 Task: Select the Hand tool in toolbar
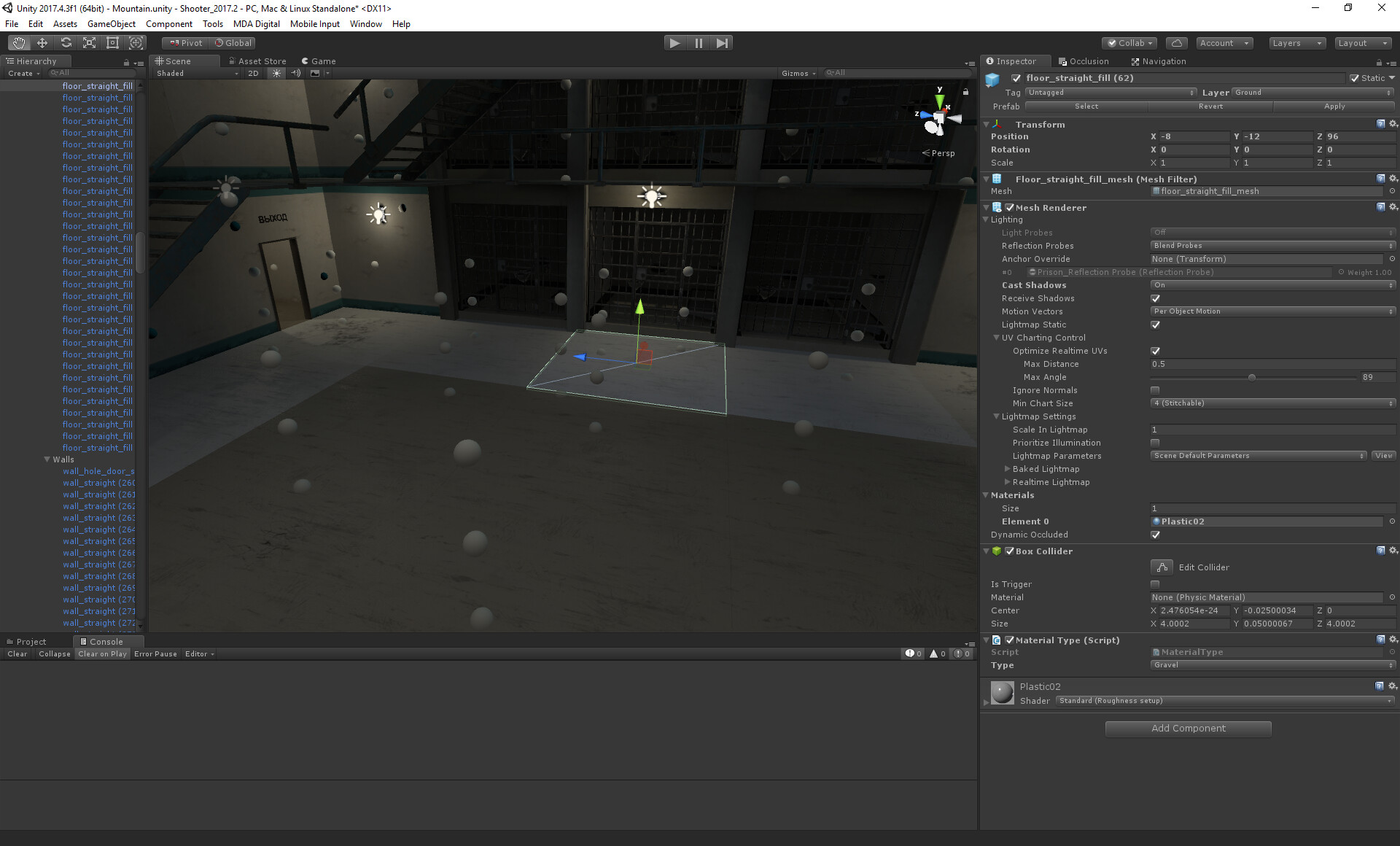pos(19,43)
